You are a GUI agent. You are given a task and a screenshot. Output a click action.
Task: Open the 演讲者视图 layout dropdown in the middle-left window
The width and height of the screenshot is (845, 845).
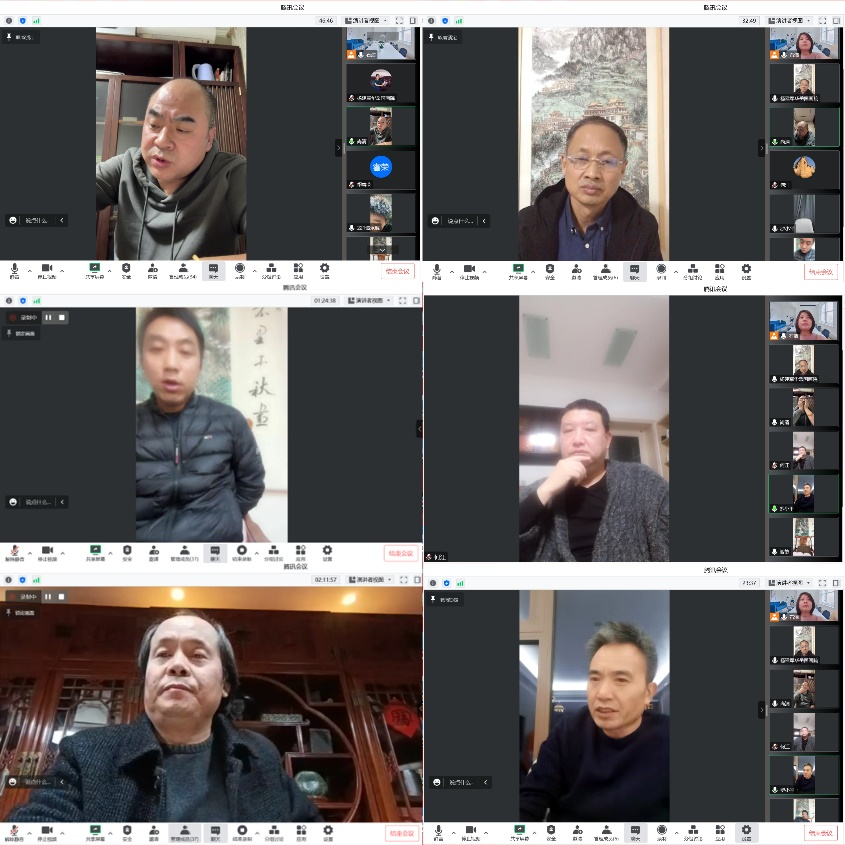(371, 300)
